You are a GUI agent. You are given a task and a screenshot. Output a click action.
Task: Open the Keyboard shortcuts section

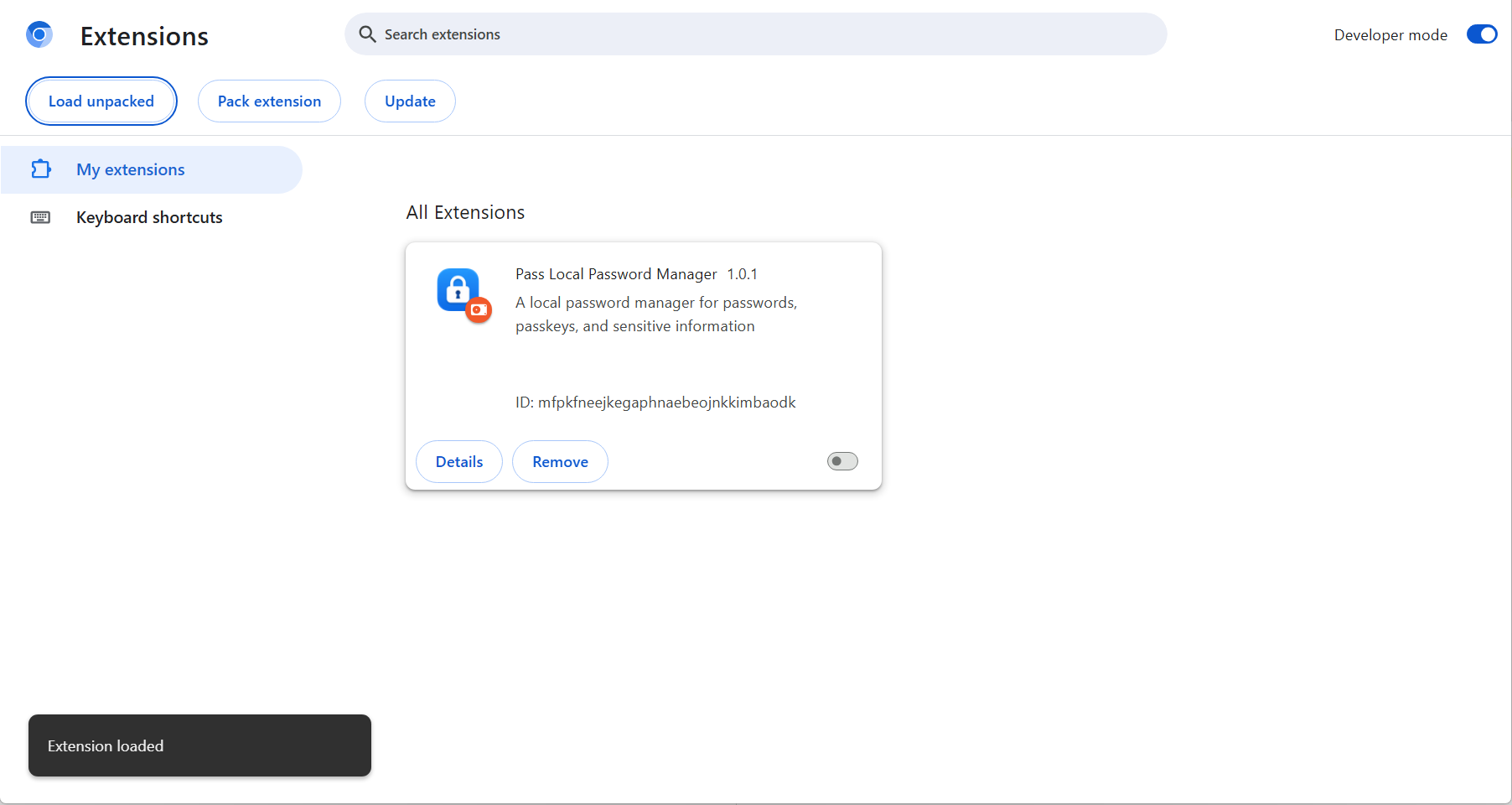point(152,217)
